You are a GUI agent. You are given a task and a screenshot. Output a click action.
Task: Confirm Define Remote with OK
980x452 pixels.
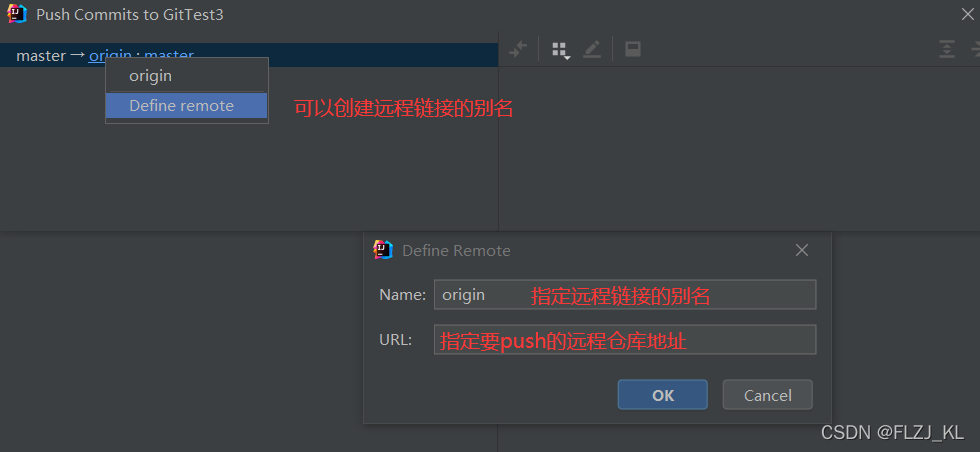click(x=662, y=395)
